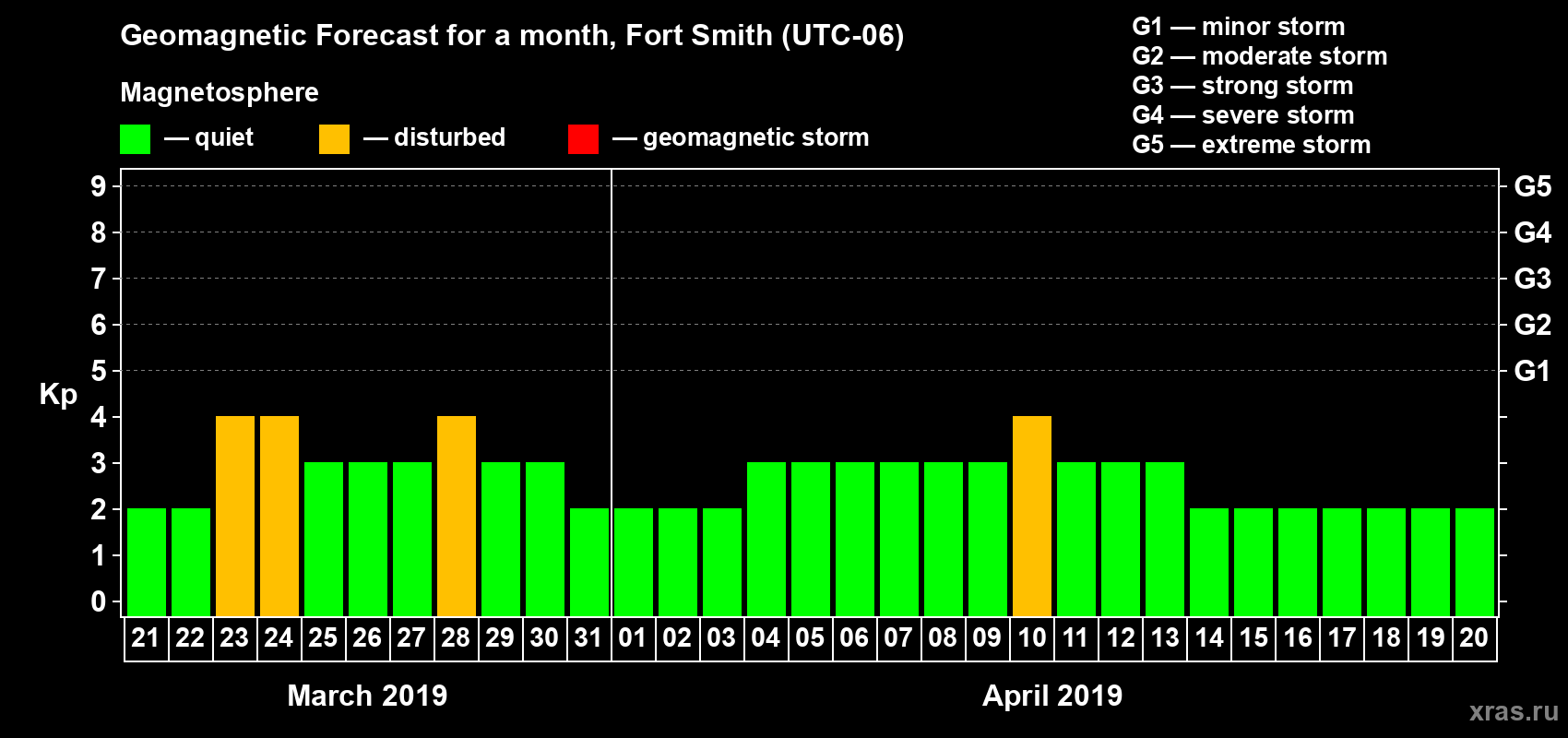Click the '— geomagnetic storm' legend text
Image resolution: width=1568 pixels, height=738 pixels.
[x=741, y=138]
